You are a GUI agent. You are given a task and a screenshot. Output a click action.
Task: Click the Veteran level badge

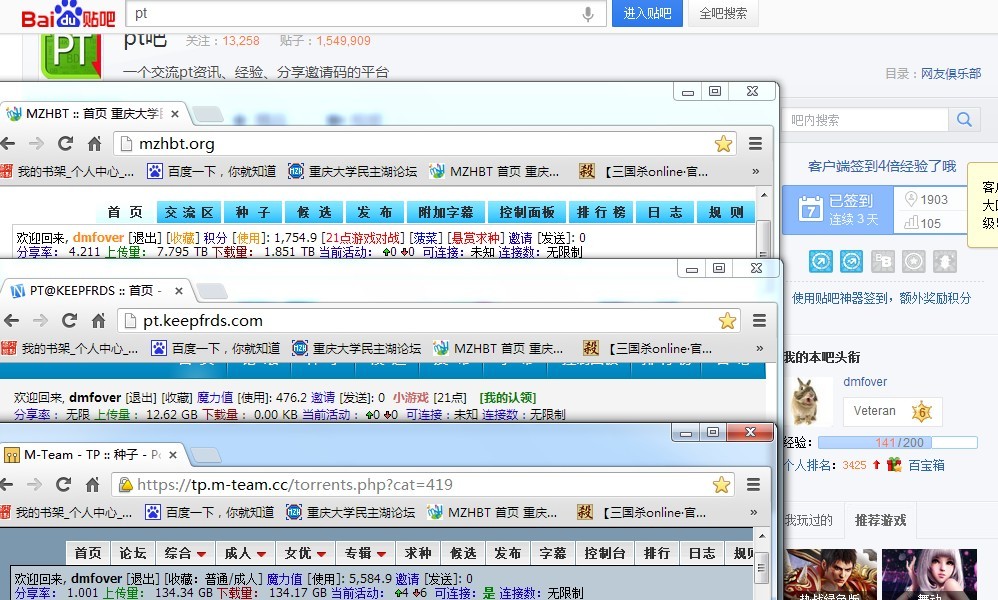(x=892, y=412)
